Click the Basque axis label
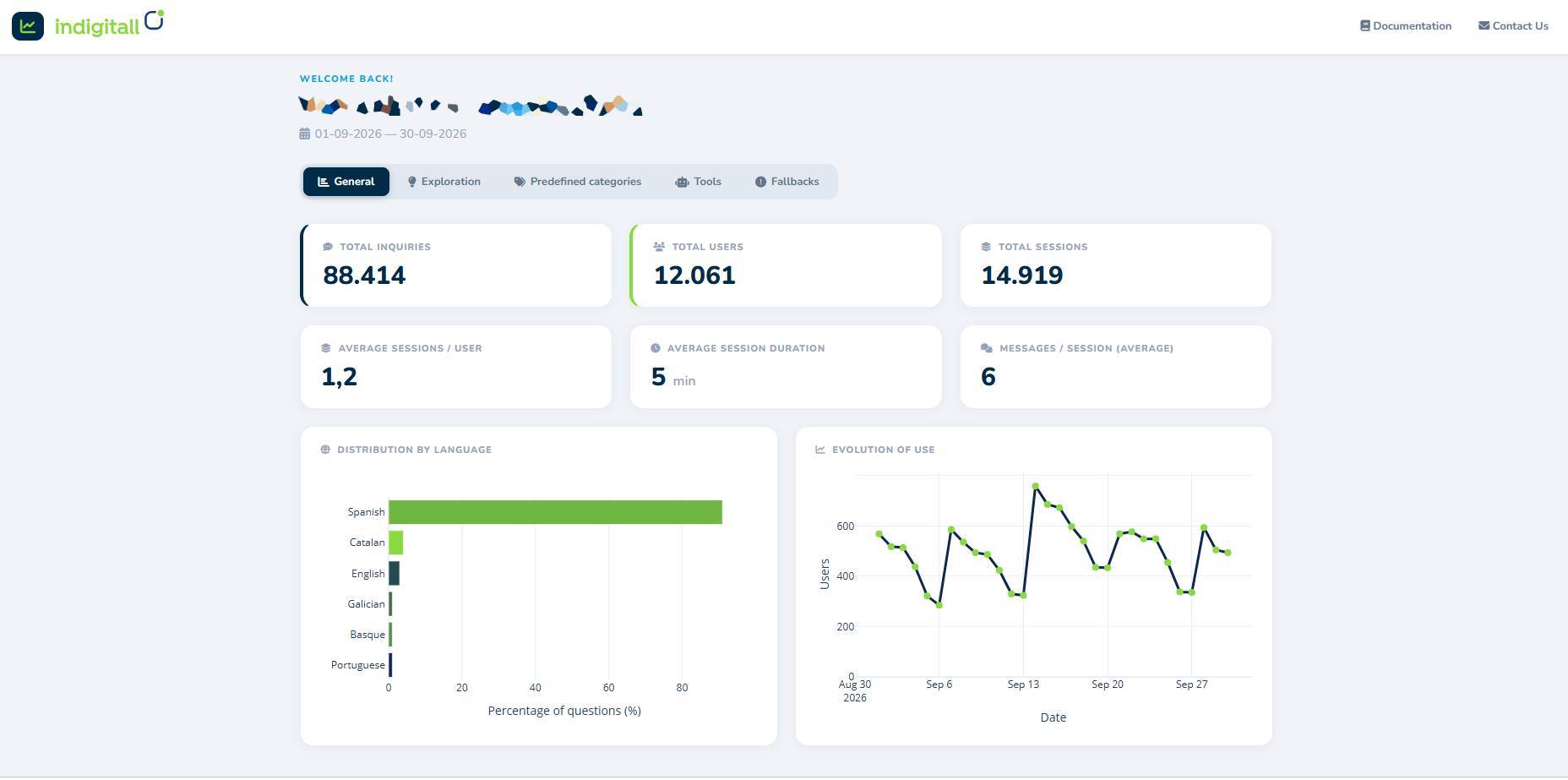 point(367,635)
